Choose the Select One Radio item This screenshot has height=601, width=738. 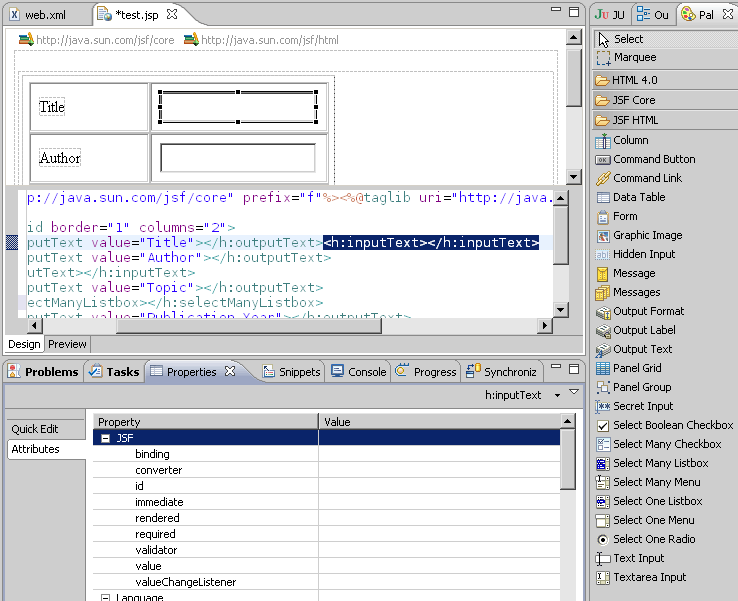(654, 539)
